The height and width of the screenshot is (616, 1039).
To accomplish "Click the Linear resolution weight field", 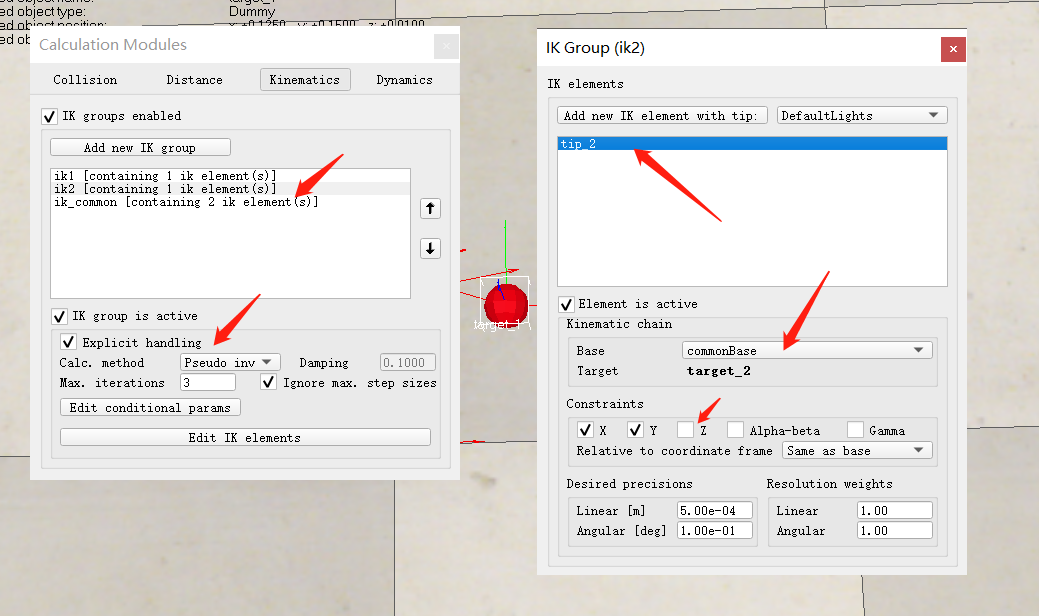I will [895, 510].
